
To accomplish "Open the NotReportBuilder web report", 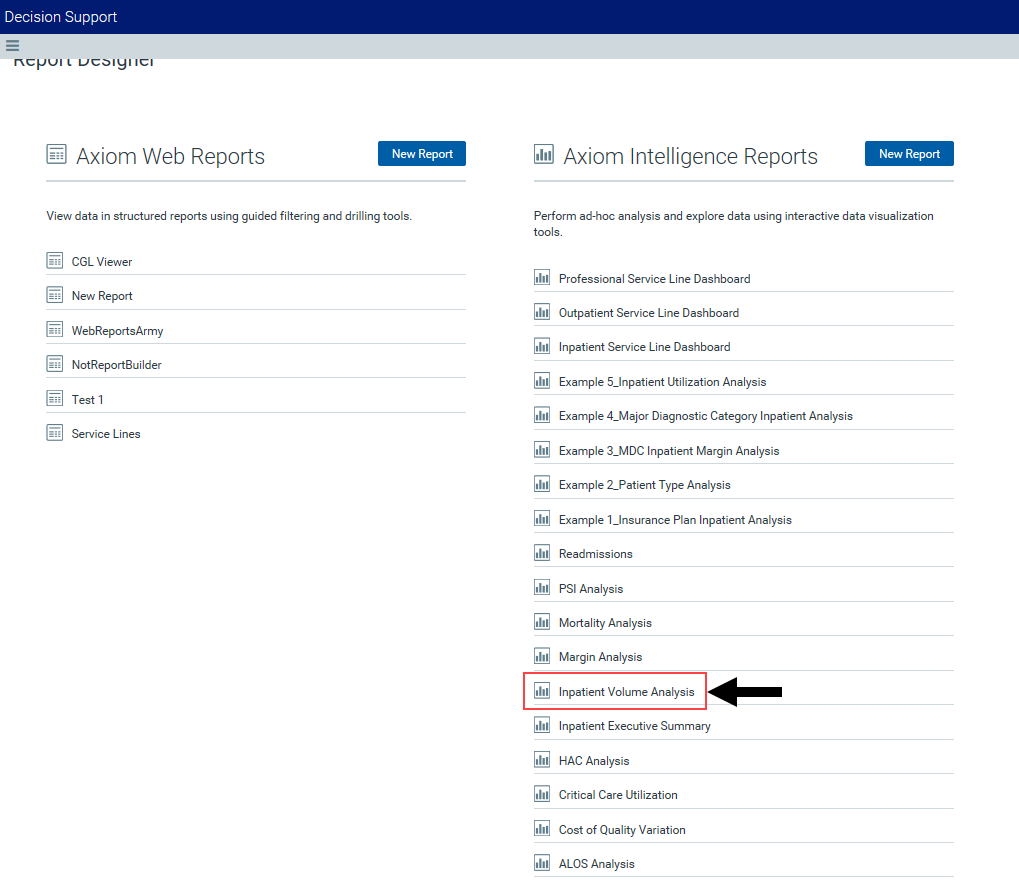I will point(116,365).
